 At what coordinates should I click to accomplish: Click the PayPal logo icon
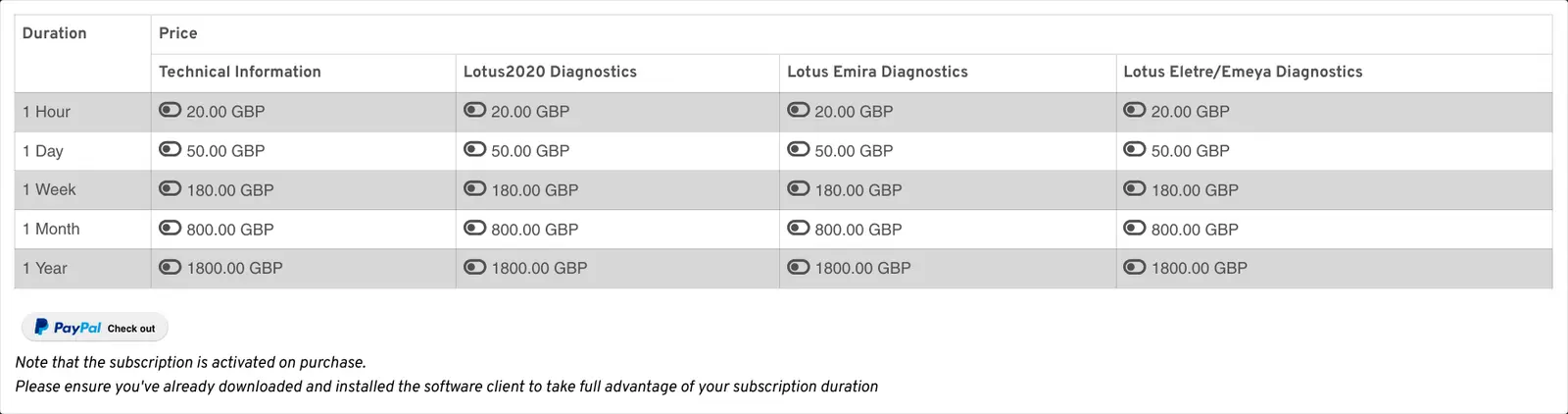pos(41,328)
